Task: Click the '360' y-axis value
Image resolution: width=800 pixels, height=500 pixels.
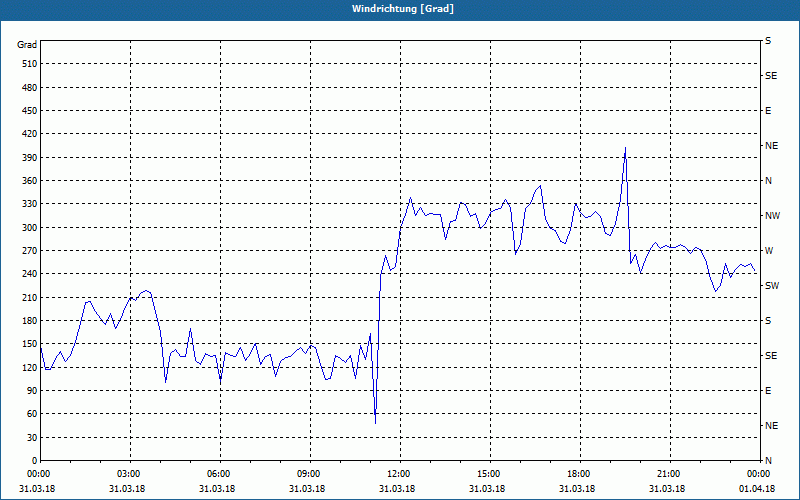Action: (30, 181)
